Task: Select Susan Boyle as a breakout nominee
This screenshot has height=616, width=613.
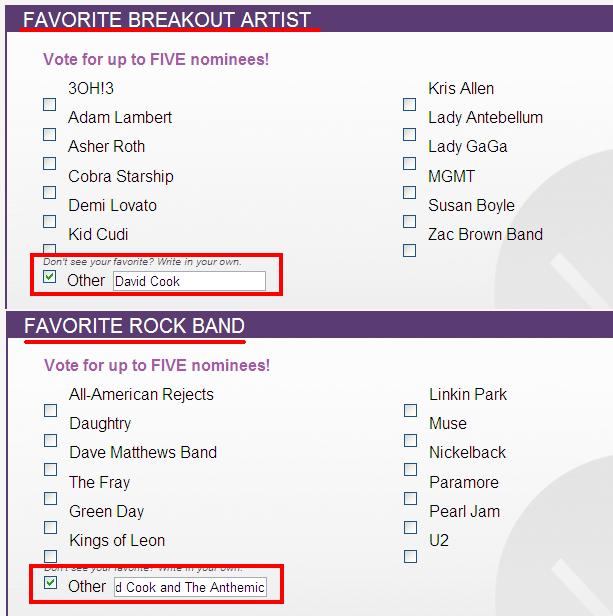Action: tap(409, 221)
